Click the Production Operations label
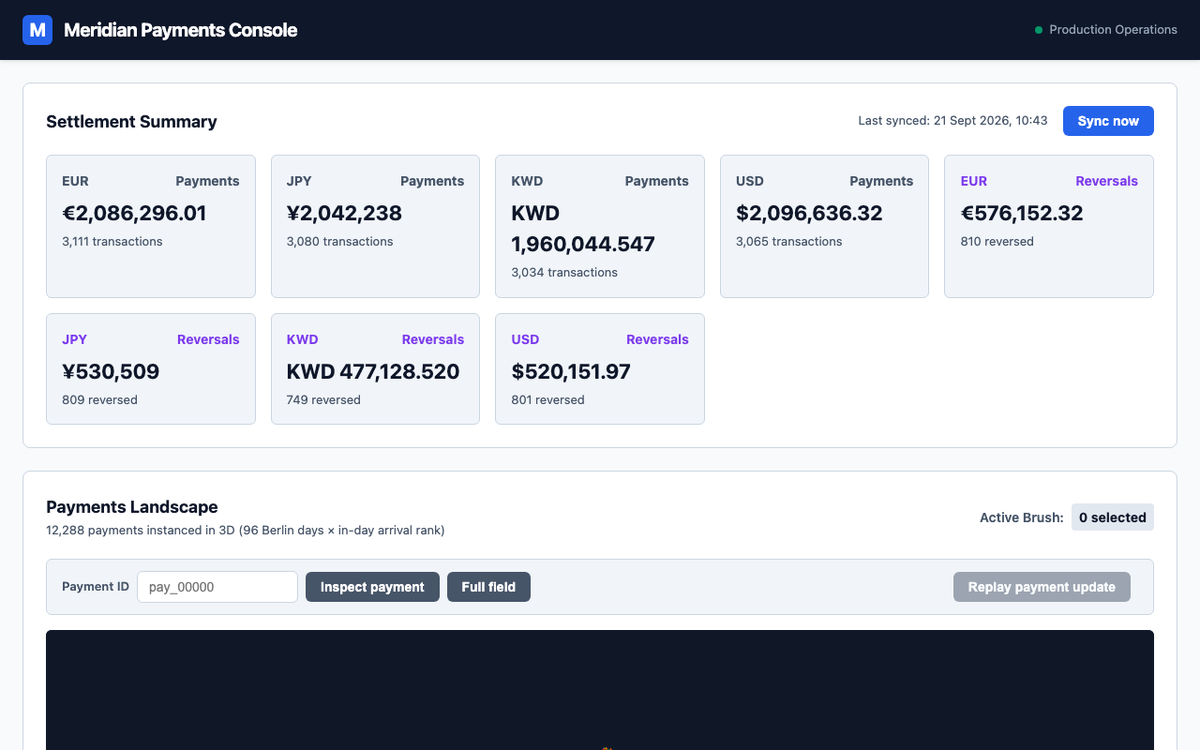This screenshot has height=750, width=1200. click(1113, 30)
